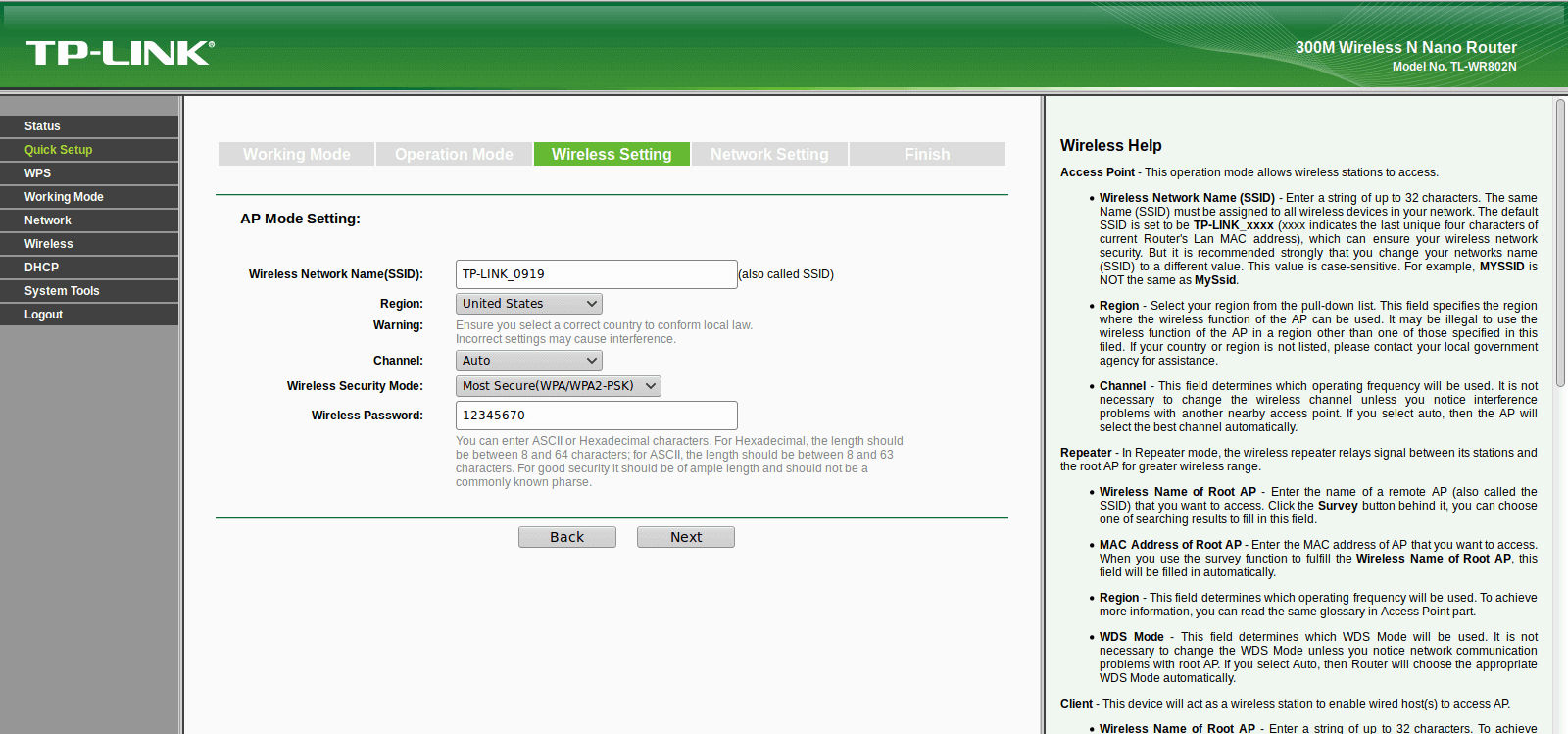This screenshot has height=734, width=1568.
Task: Click Logout in the sidebar
Action: pyautogui.click(x=89, y=315)
